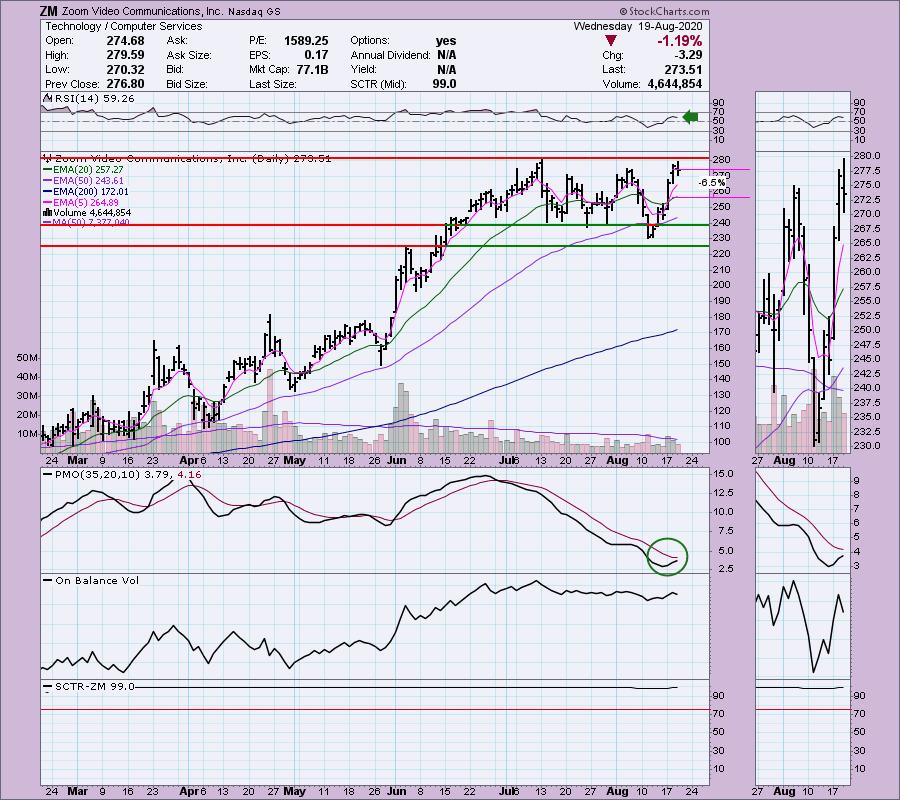The image size is (900, 800).
Task: Click the Volume legend bar icon
Action: coord(47,213)
